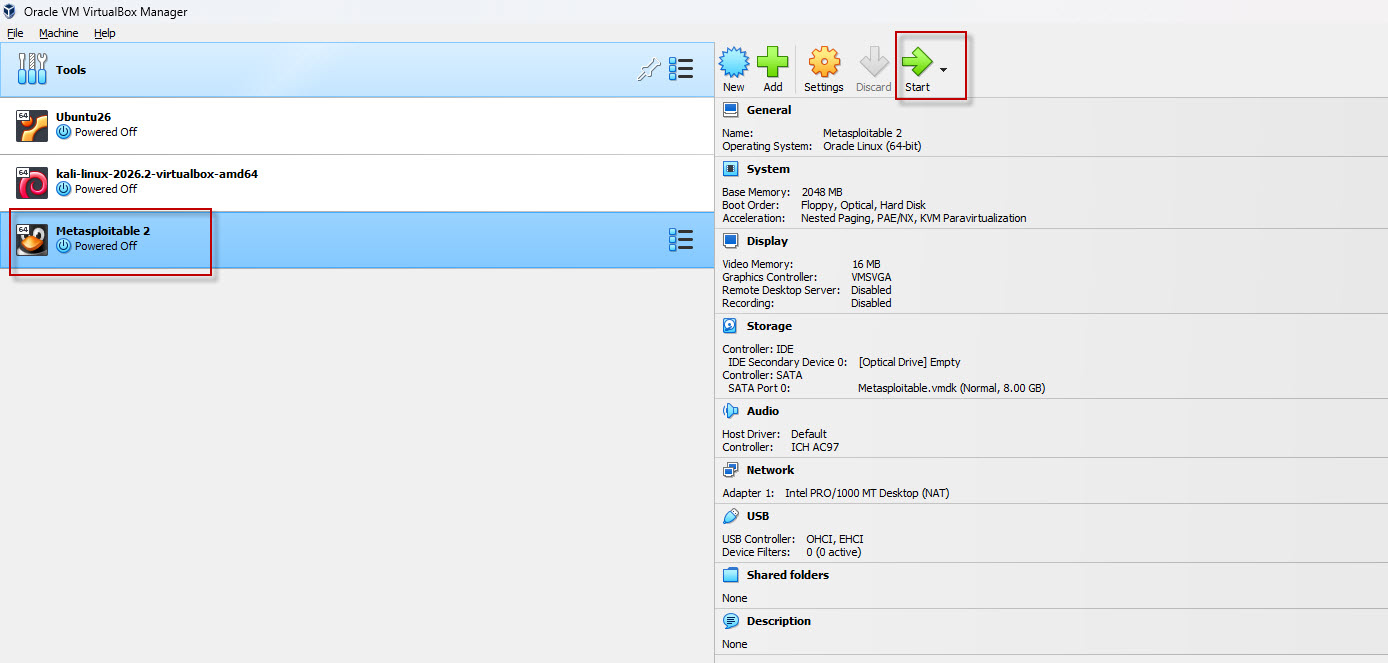
Task: Select the Metasploitable 2 machine name
Action: pyautogui.click(x=103, y=231)
